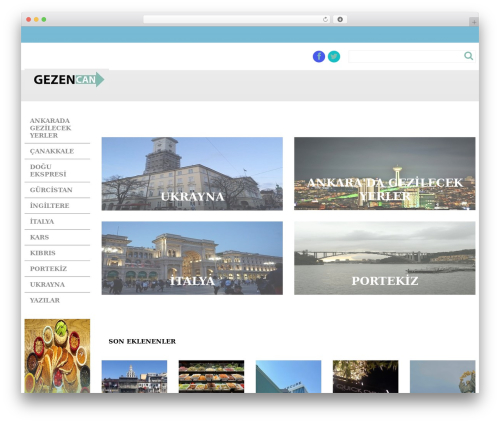This screenshot has height=423, width=500.
Task: Open recent post with blue sky building
Action: coord(288,376)
